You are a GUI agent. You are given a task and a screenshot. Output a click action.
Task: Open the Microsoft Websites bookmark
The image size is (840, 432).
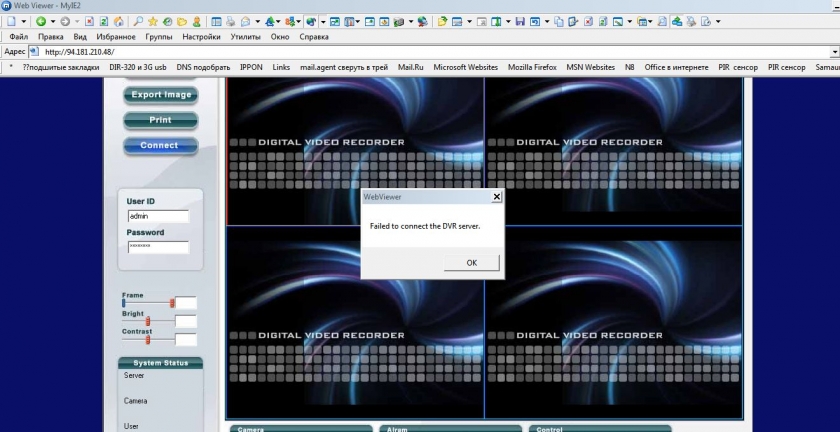[466, 68]
